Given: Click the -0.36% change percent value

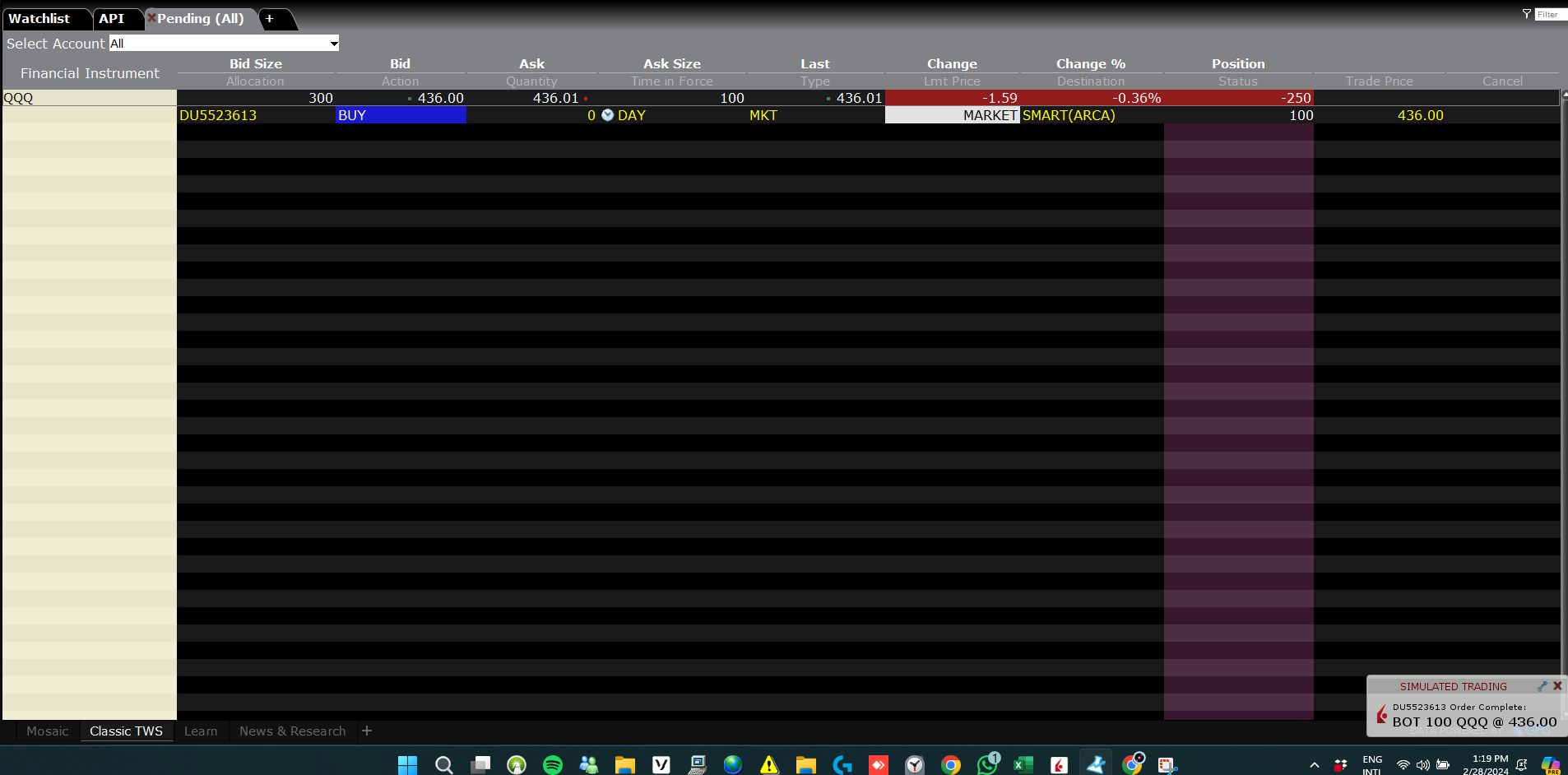Looking at the screenshot, I should point(1136,98).
